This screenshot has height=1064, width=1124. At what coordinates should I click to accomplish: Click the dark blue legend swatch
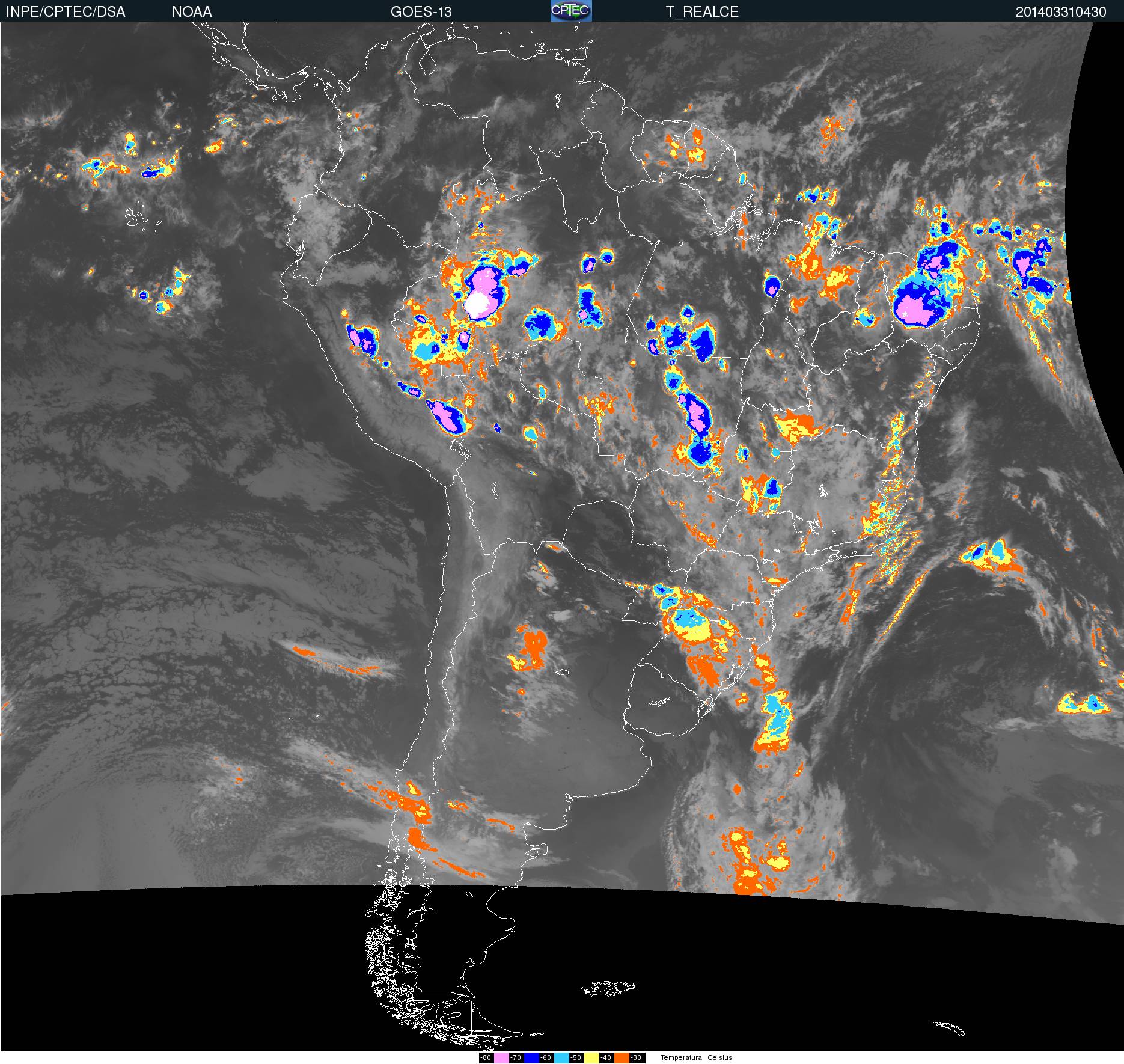tap(531, 1058)
